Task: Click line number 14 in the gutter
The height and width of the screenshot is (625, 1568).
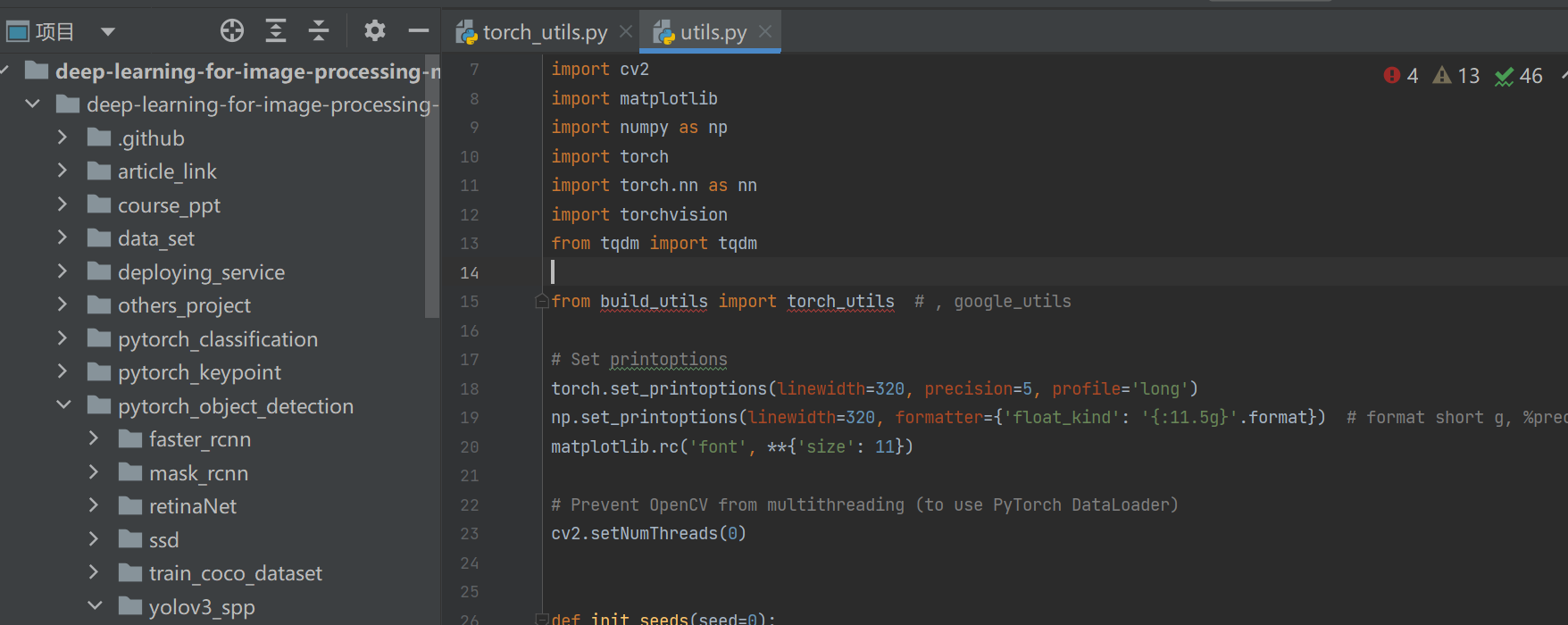Action: (x=470, y=273)
